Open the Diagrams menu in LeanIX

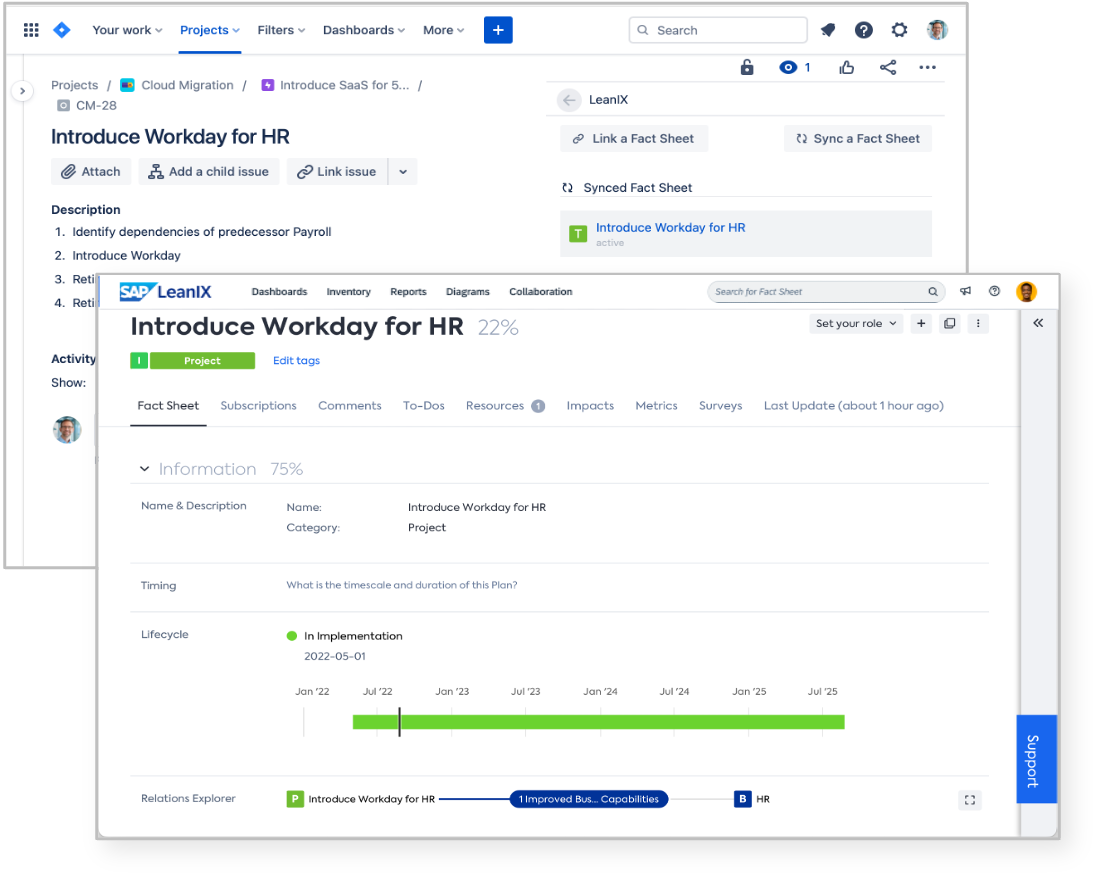tap(468, 292)
